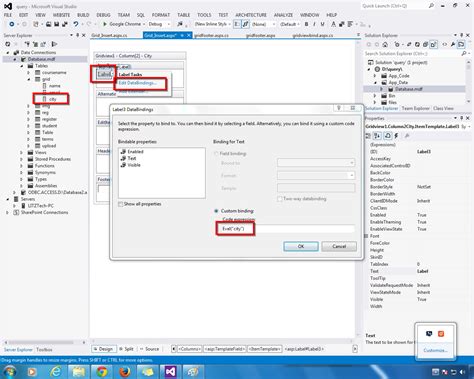Expand the Stored Procedures node
Viewport: 474px width, 379px height.
(x=22, y=159)
